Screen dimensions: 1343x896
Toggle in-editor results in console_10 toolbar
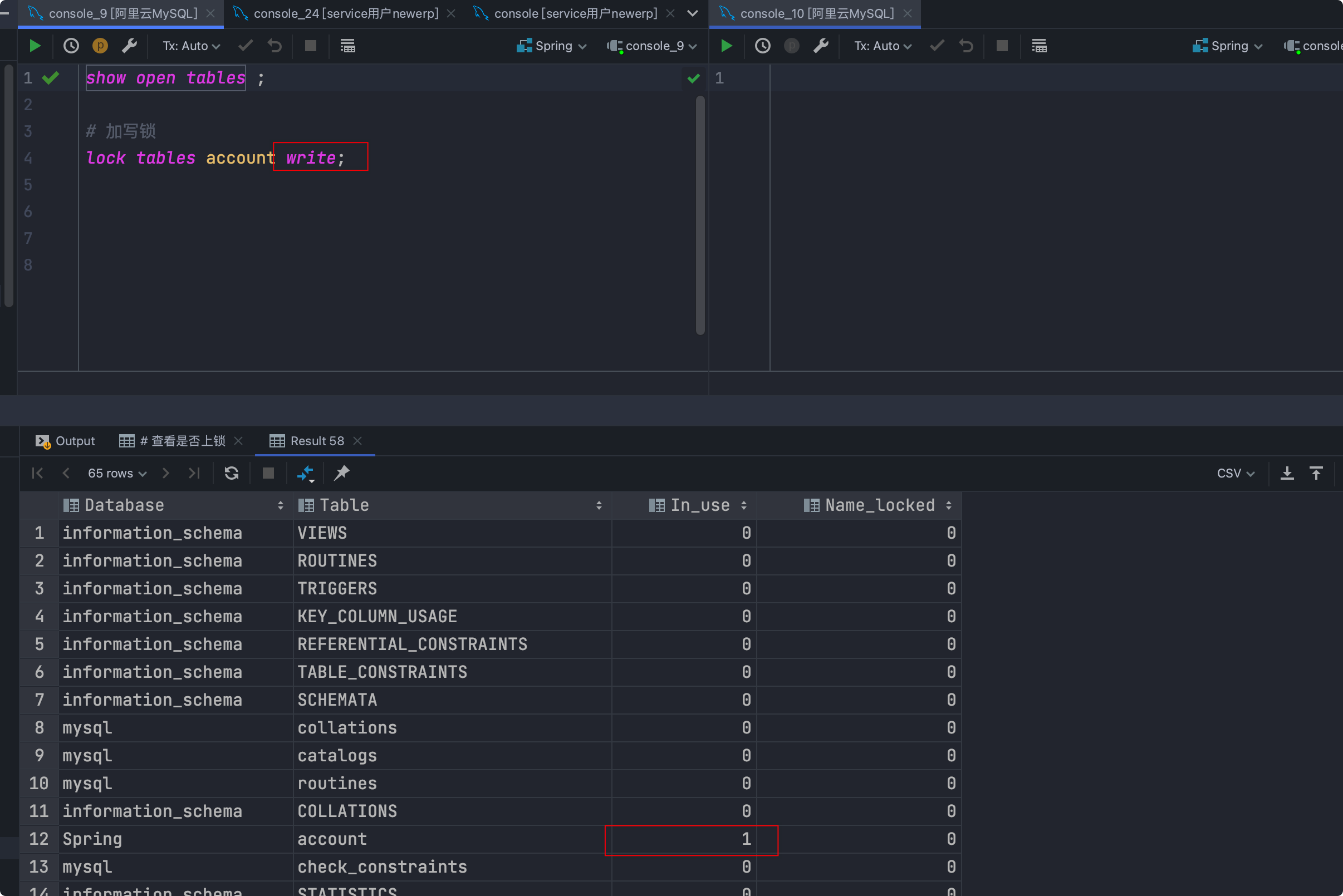pyautogui.click(x=1039, y=46)
